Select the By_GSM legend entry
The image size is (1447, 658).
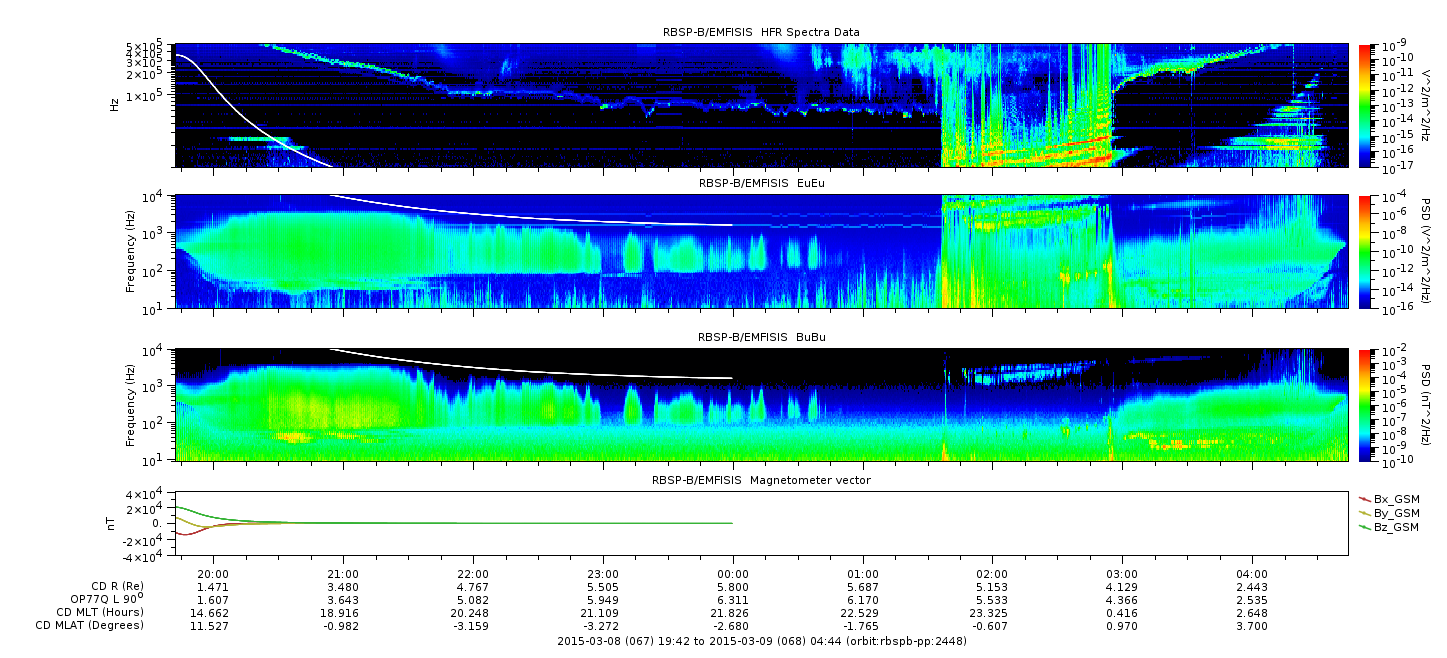tap(1388, 512)
